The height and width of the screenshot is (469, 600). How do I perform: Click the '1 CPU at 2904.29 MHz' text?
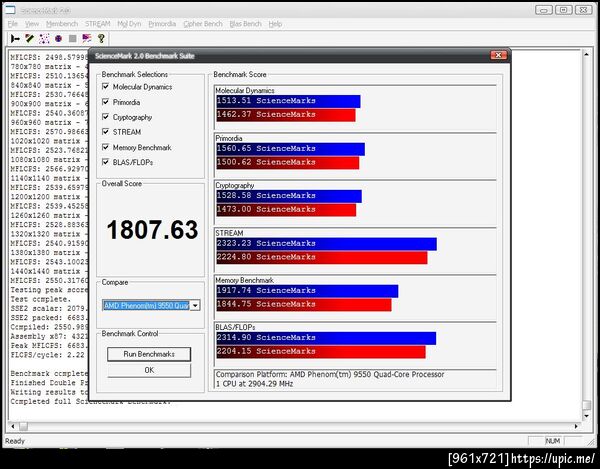click(254, 384)
